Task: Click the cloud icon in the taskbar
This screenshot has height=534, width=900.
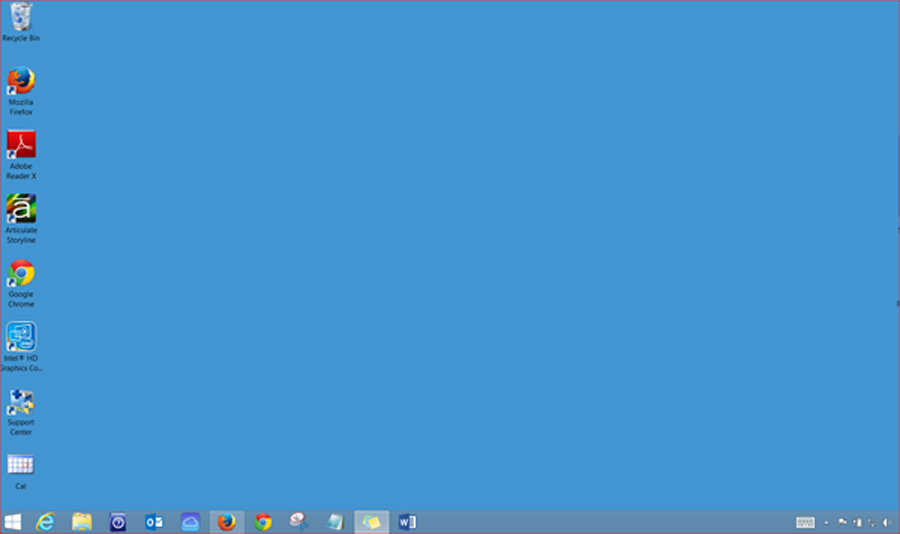Action: click(190, 522)
